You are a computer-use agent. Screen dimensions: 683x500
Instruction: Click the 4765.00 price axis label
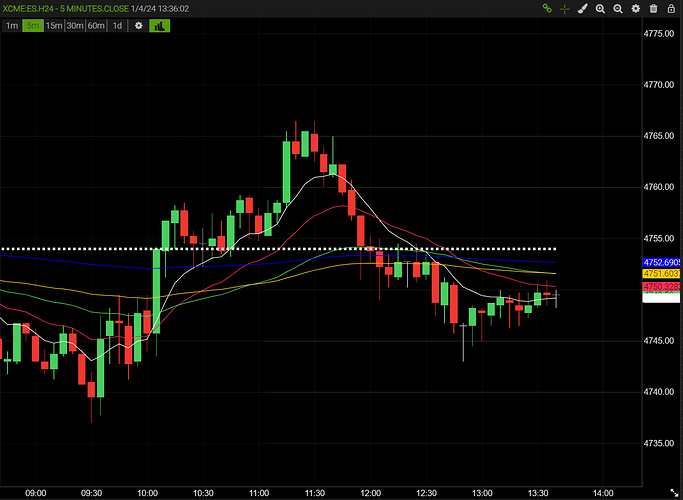[x=659, y=136]
